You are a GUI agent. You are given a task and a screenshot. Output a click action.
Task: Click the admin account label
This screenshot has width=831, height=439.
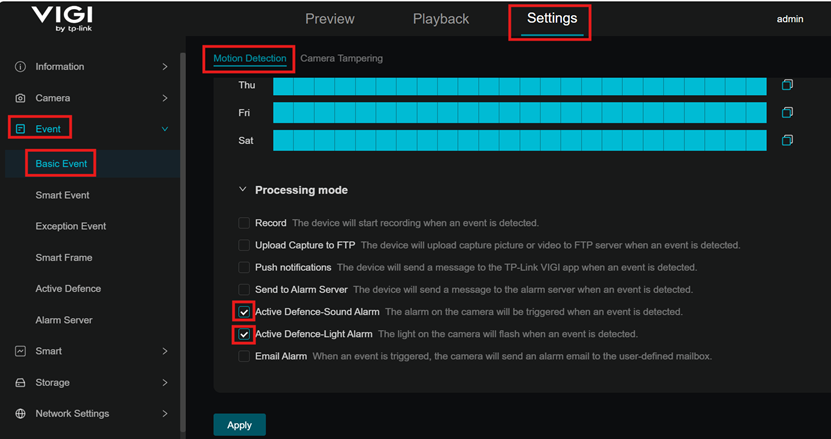click(x=790, y=19)
